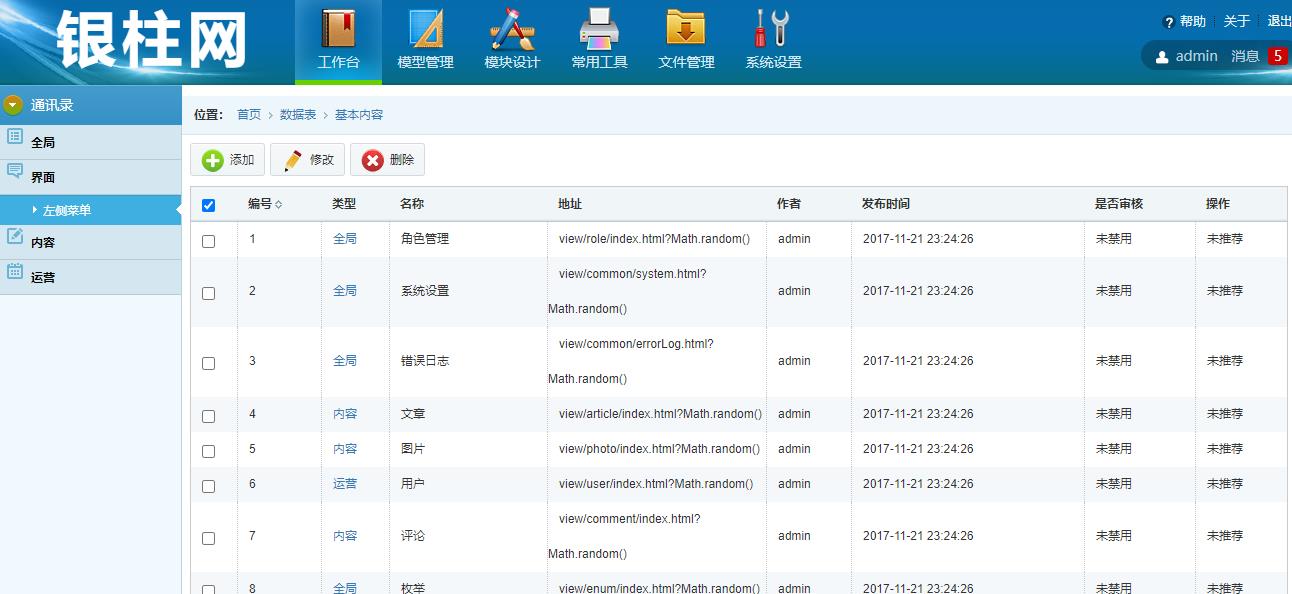The image size is (1292, 594).
Task: Go to 数据表 in the breadcrumb
Action: (x=298, y=115)
